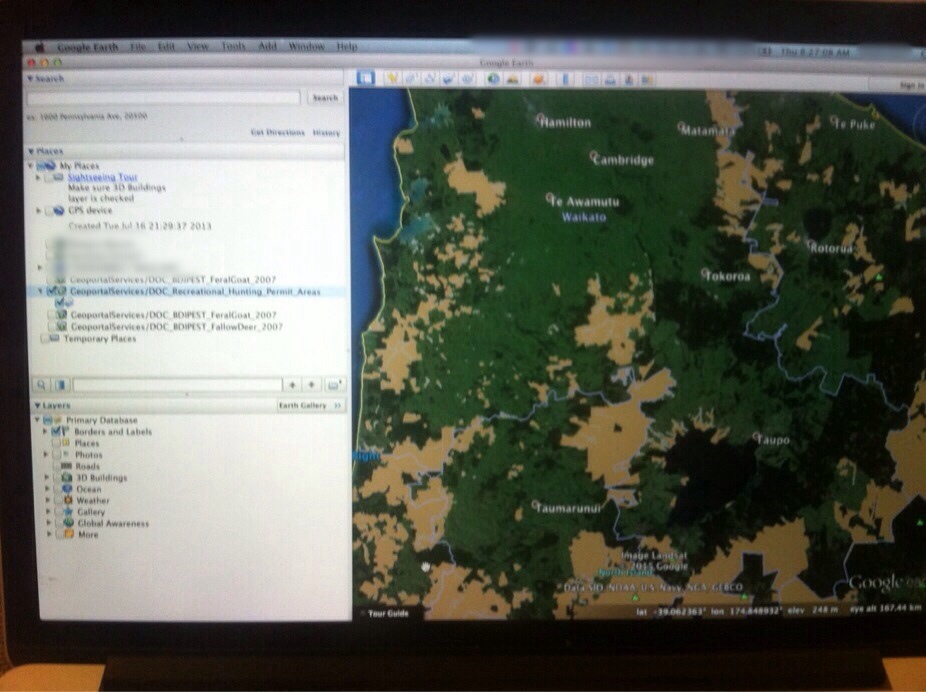Enable the Roads layer checkbox

tap(56, 466)
